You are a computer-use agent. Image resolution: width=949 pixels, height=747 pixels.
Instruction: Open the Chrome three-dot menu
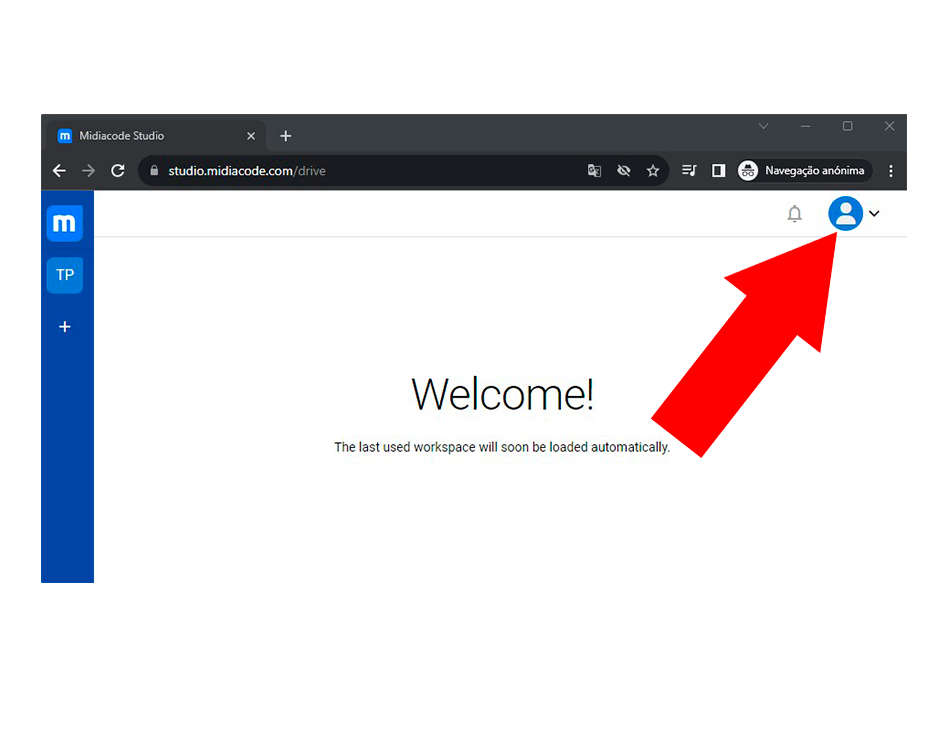pyautogui.click(x=891, y=171)
